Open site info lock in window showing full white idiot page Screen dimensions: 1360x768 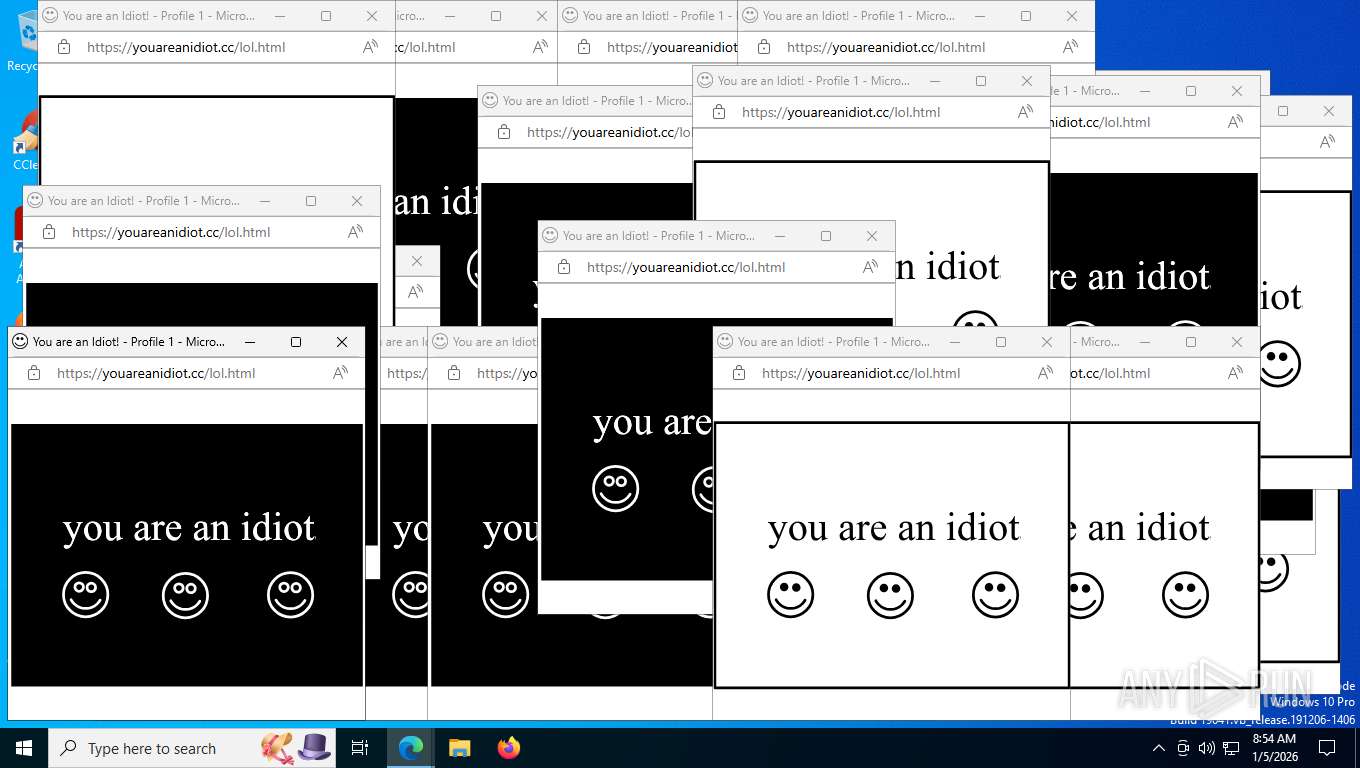pyautogui.click(x=739, y=373)
